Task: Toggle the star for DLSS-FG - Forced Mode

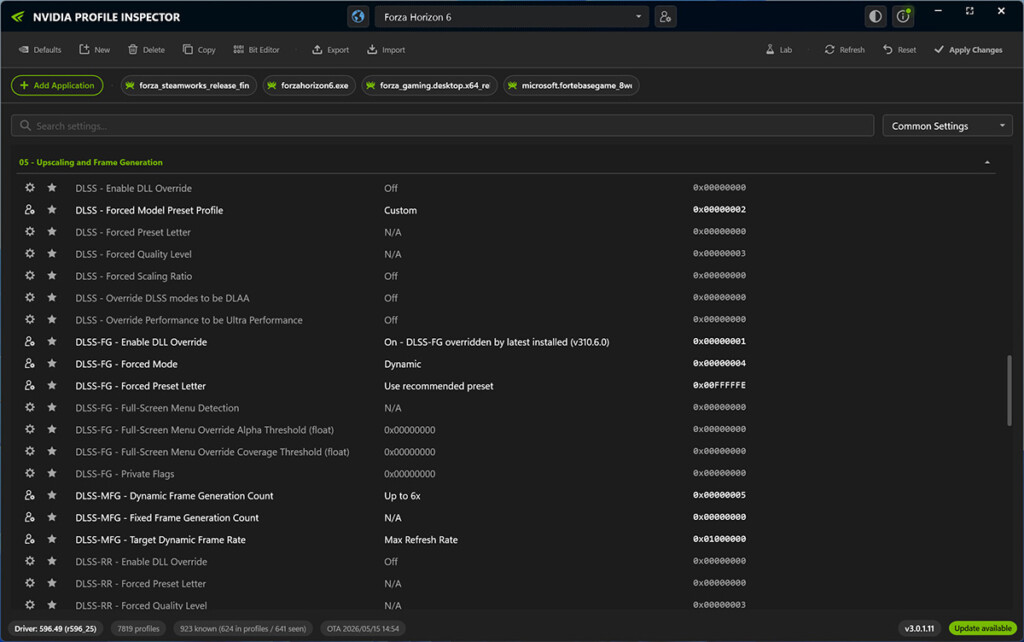Action: 52,364
